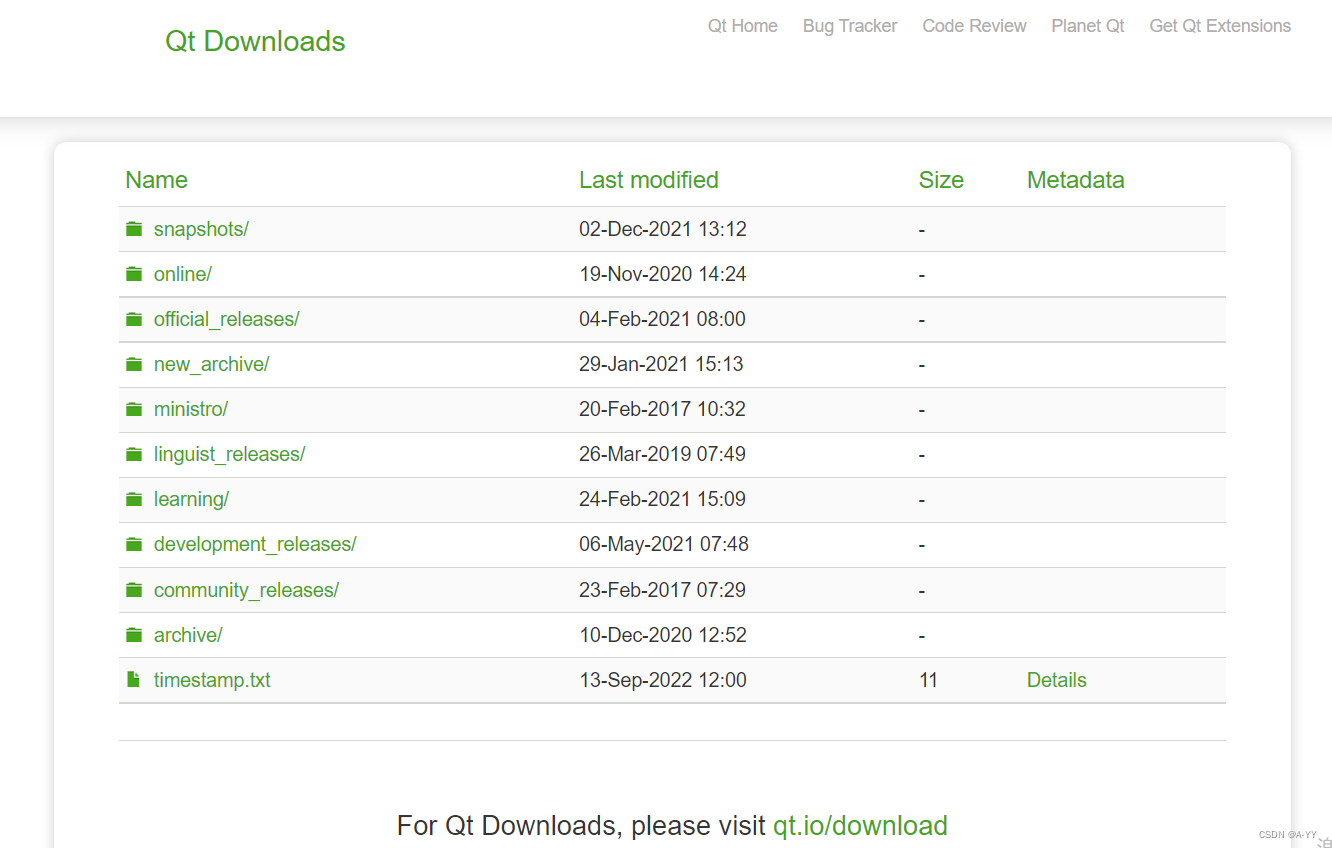This screenshot has height=848, width=1332.
Task: Click the folder icon beside community_releases/
Action: 134,590
